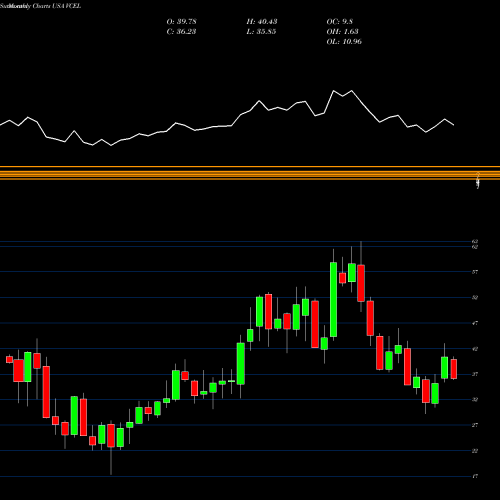This screenshot has width=500, height=500.
Task: Click the '32' price axis label
Action: tap(475, 399)
